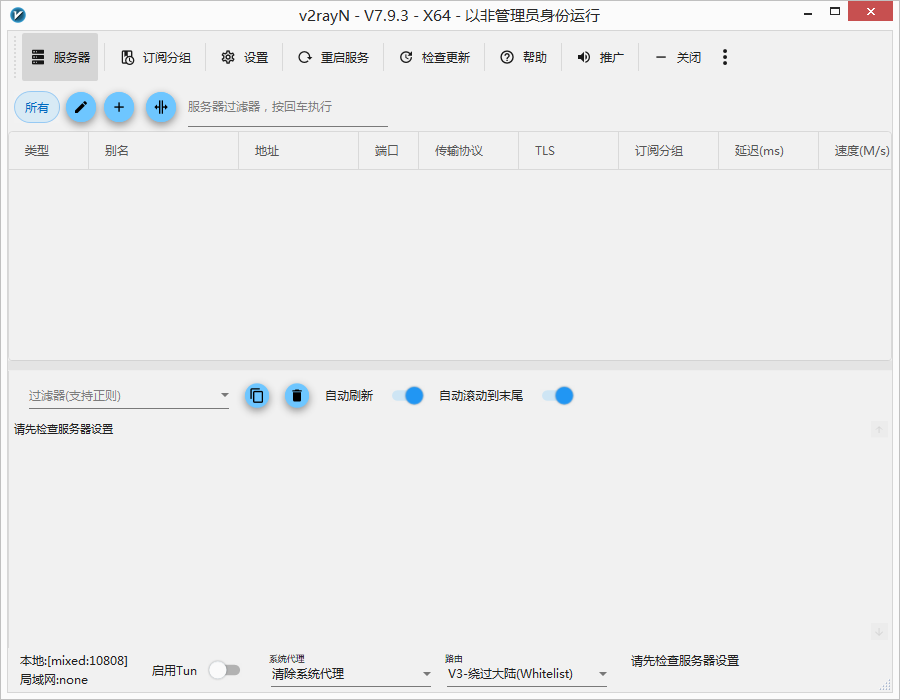The width and height of the screenshot is (900, 700).
Task: Sort by the 地址 column header
Action: pos(298,151)
